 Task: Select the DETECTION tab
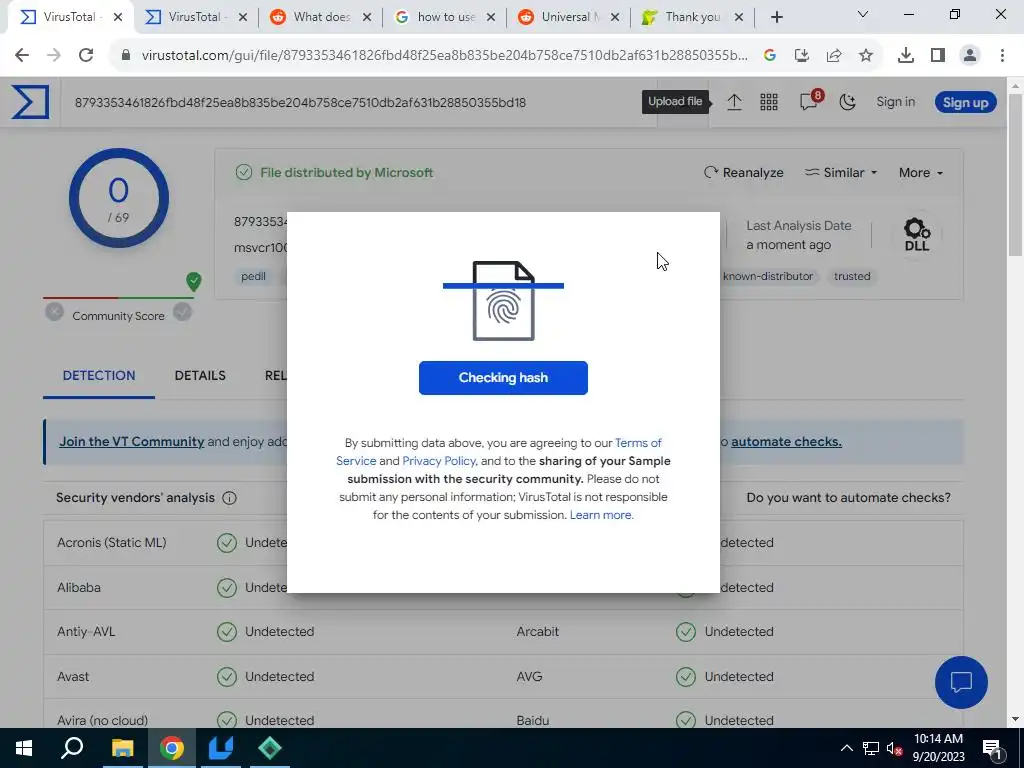tap(99, 376)
